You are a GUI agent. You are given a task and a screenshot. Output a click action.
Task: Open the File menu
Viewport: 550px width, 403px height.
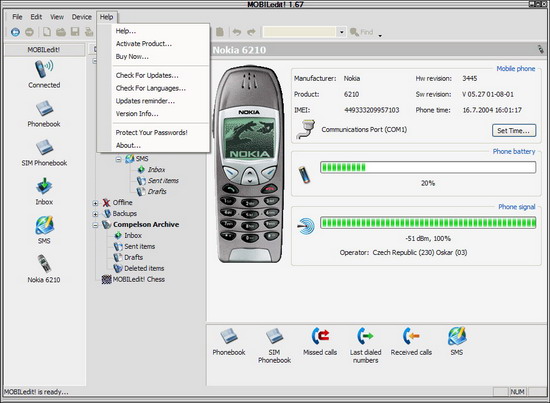[x=17, y=17]
